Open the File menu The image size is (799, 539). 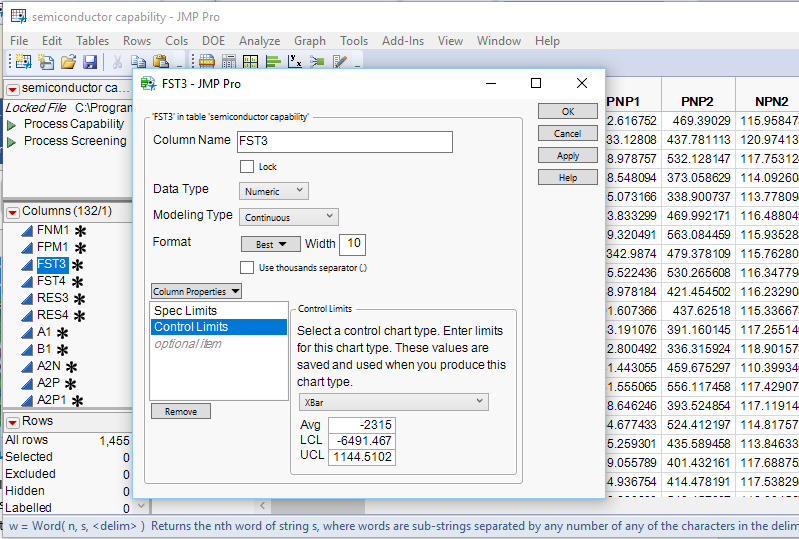point(19,41)
